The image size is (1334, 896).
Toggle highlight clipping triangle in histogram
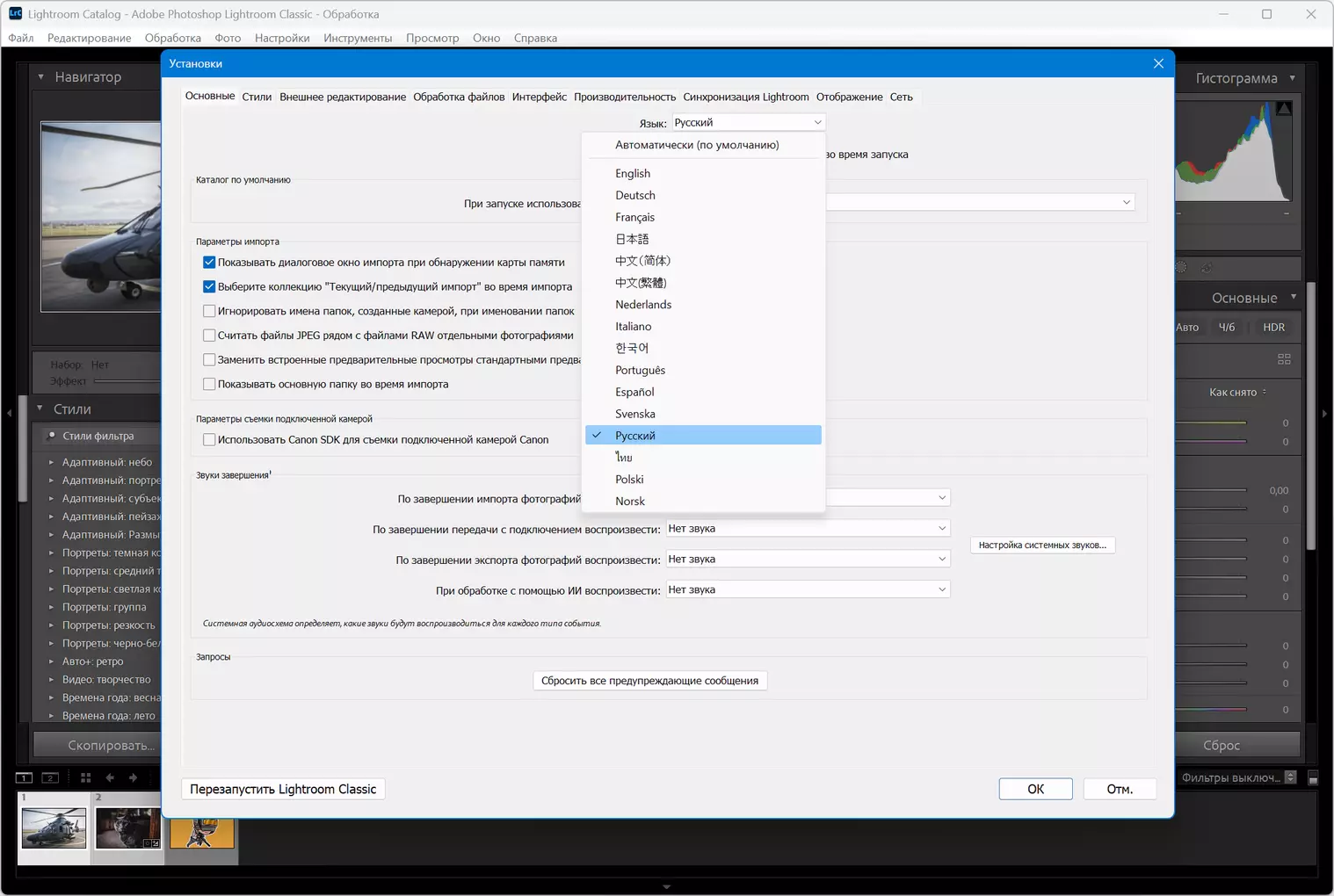coord(1284,108)
